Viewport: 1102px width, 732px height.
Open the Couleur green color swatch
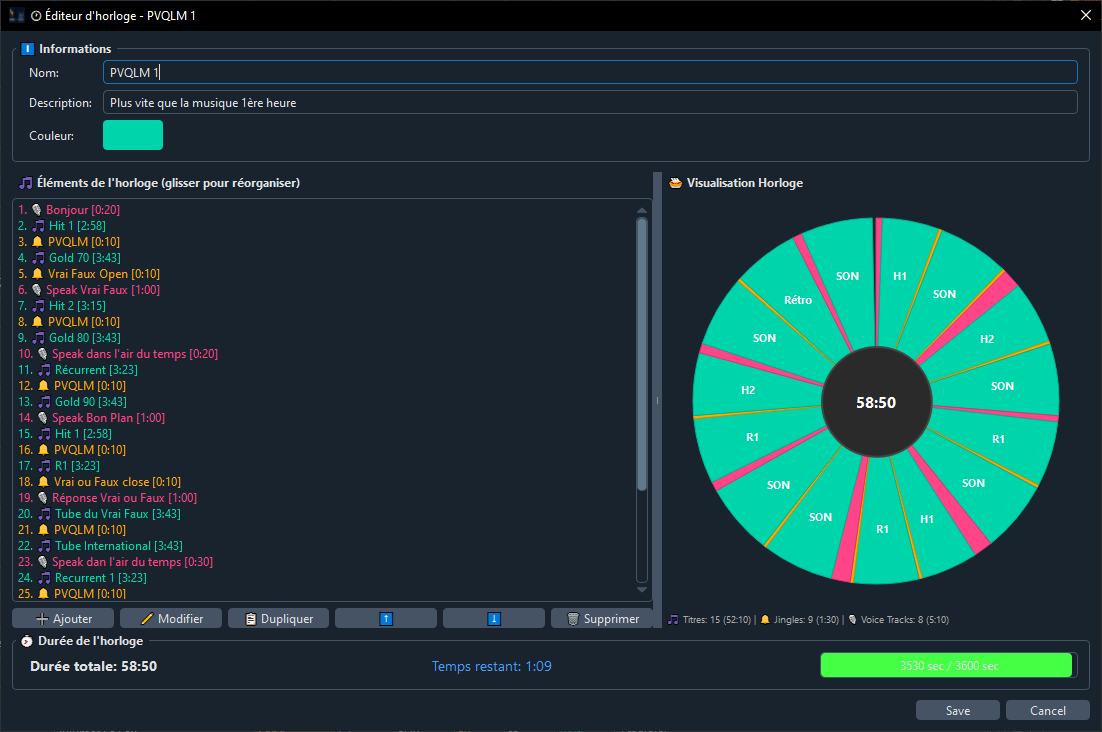click(132, 134)
